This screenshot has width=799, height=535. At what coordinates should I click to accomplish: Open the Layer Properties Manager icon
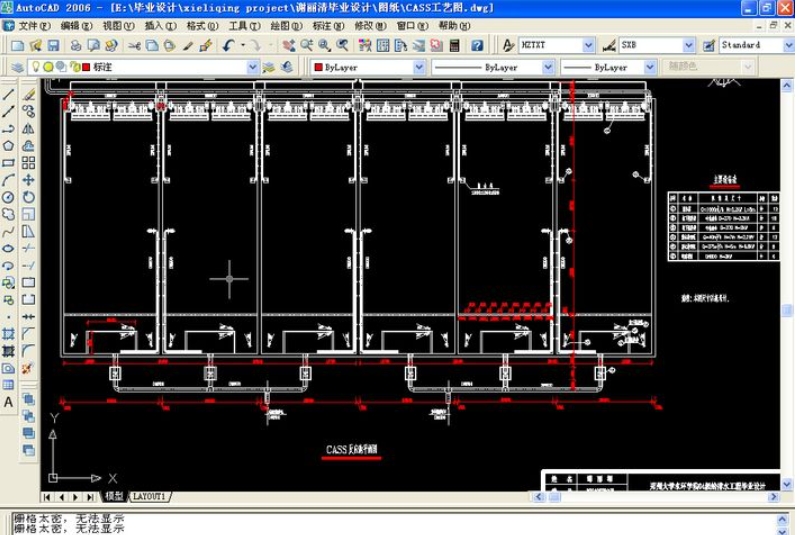coord(17,67)
